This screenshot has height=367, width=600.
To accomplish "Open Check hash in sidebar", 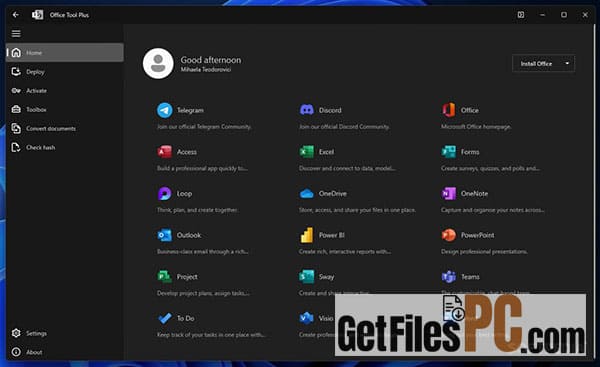I will coord(65,147).
